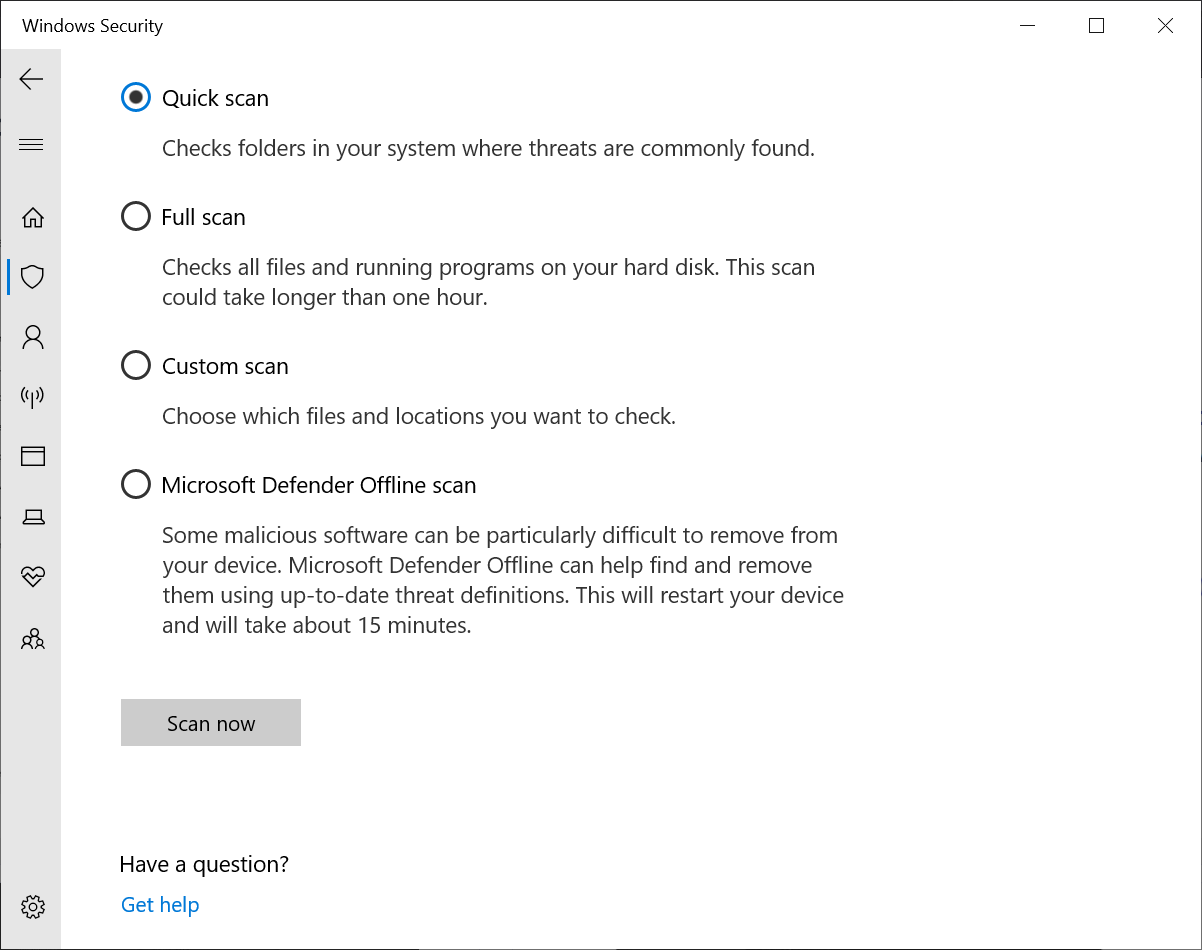Open App & browser control icon

click(x=33, y=457)
